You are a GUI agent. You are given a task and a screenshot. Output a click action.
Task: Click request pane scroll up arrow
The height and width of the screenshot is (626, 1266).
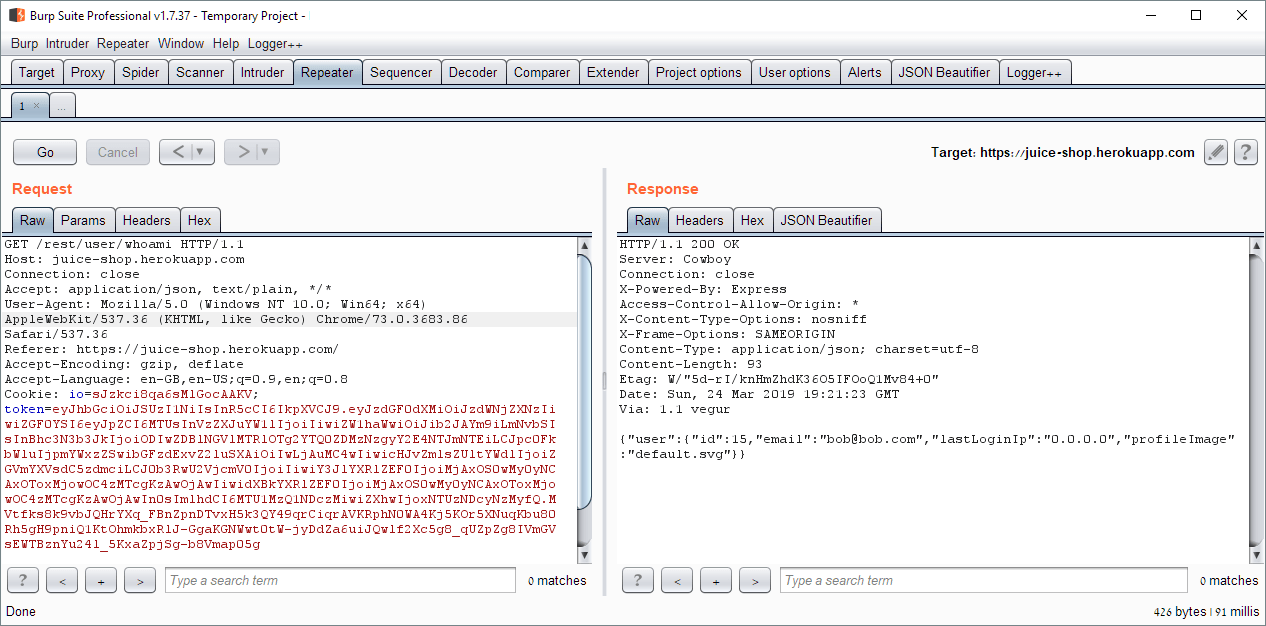point(585,246)
